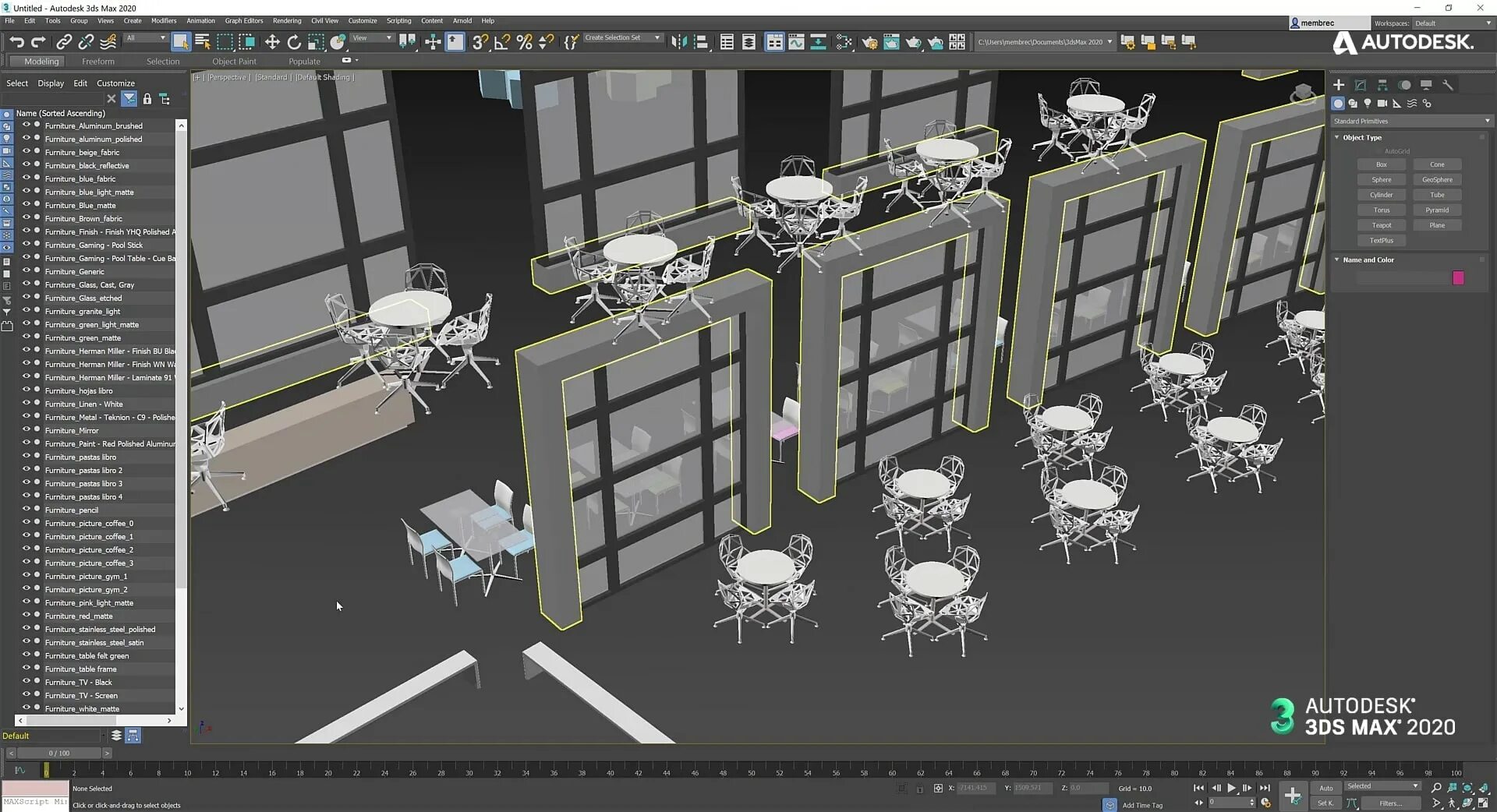
Task: Click the Pyramid primitive button
Action: 1437,210
